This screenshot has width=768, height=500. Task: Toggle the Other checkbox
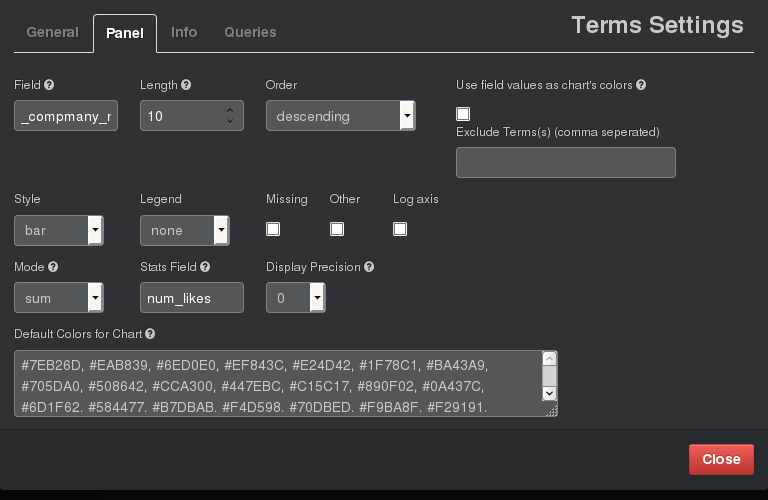pos(336,229)
